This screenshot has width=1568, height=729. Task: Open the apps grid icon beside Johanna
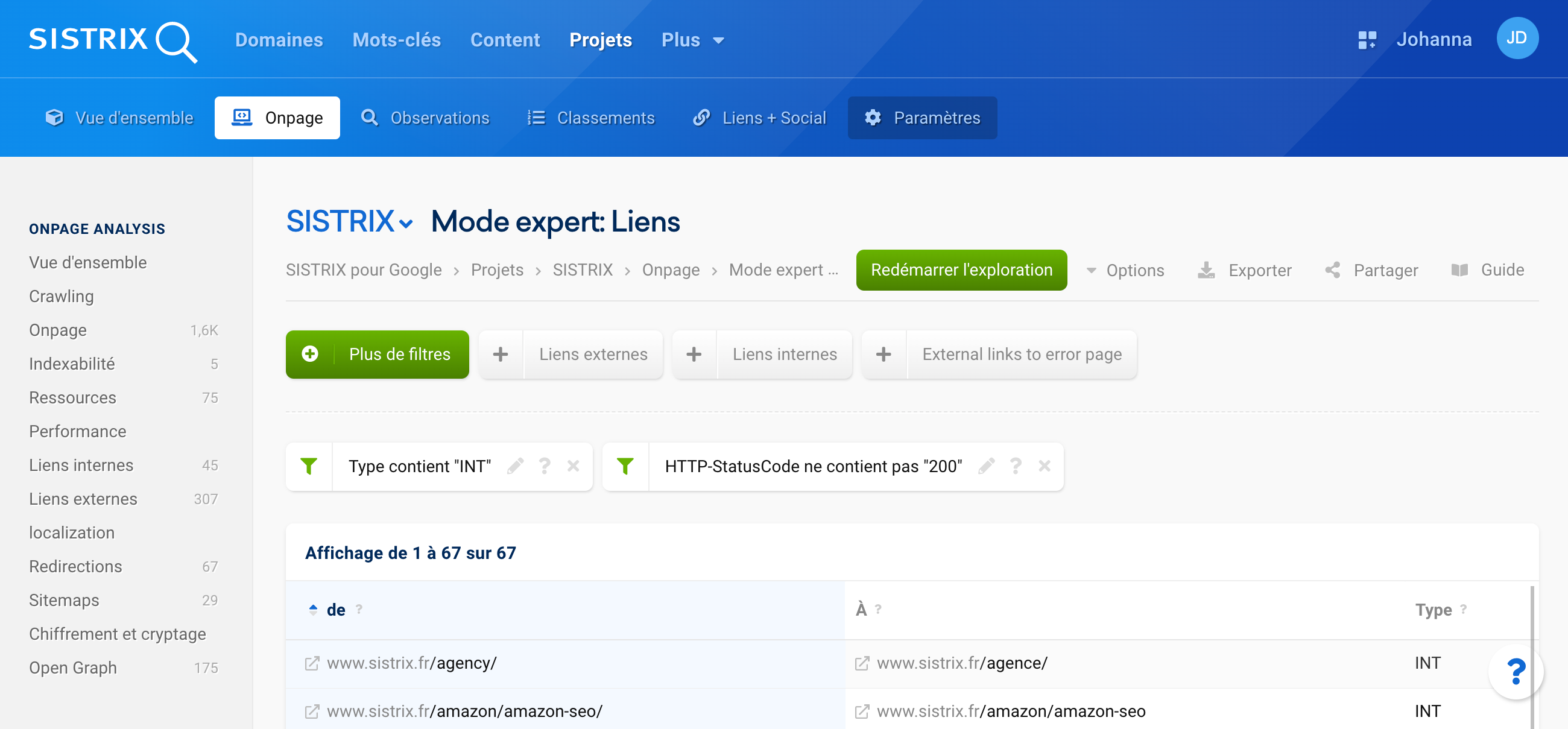(x=1367, y=40)
